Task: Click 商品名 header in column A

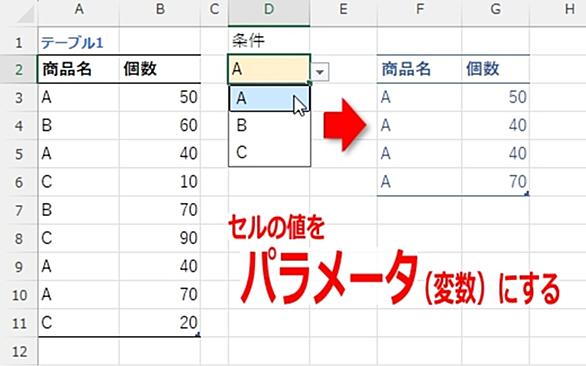Action: coord(78,69)
